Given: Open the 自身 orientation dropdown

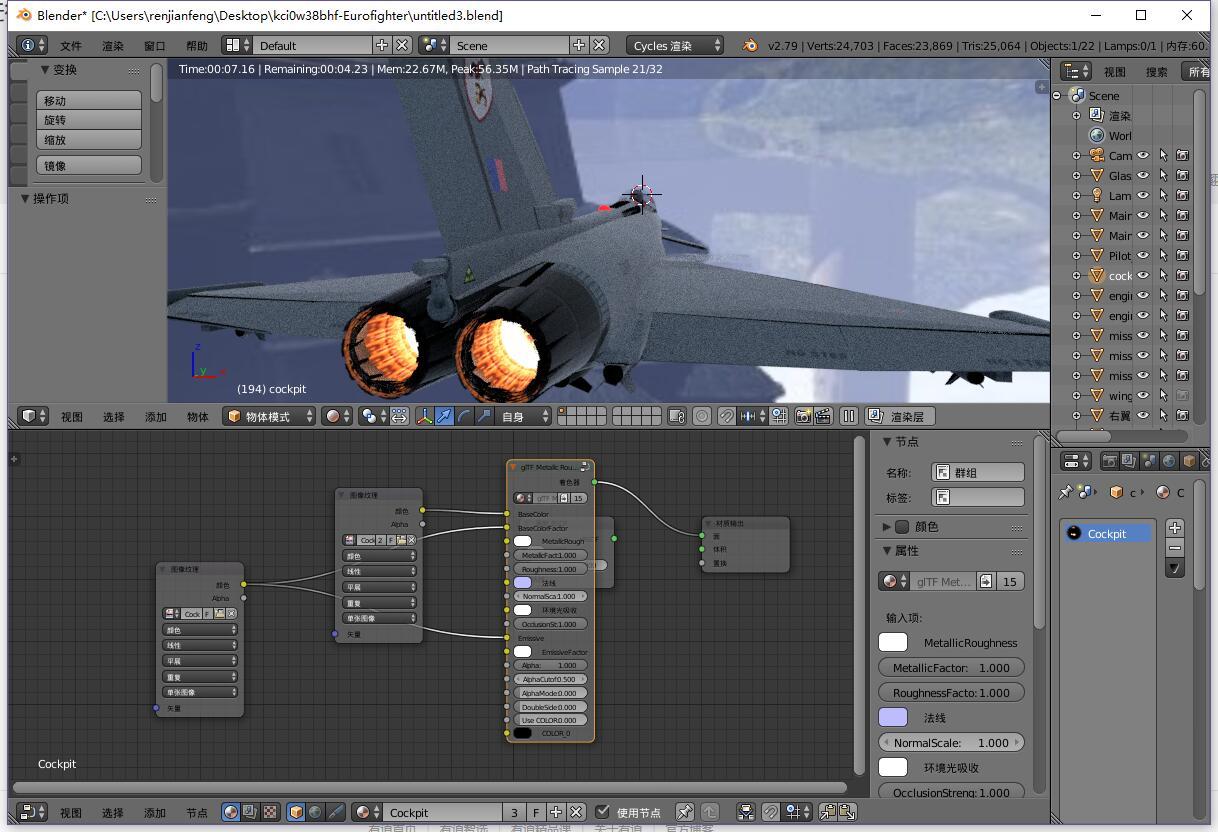Looking at the screenshot, I should (x=525, y=416).
